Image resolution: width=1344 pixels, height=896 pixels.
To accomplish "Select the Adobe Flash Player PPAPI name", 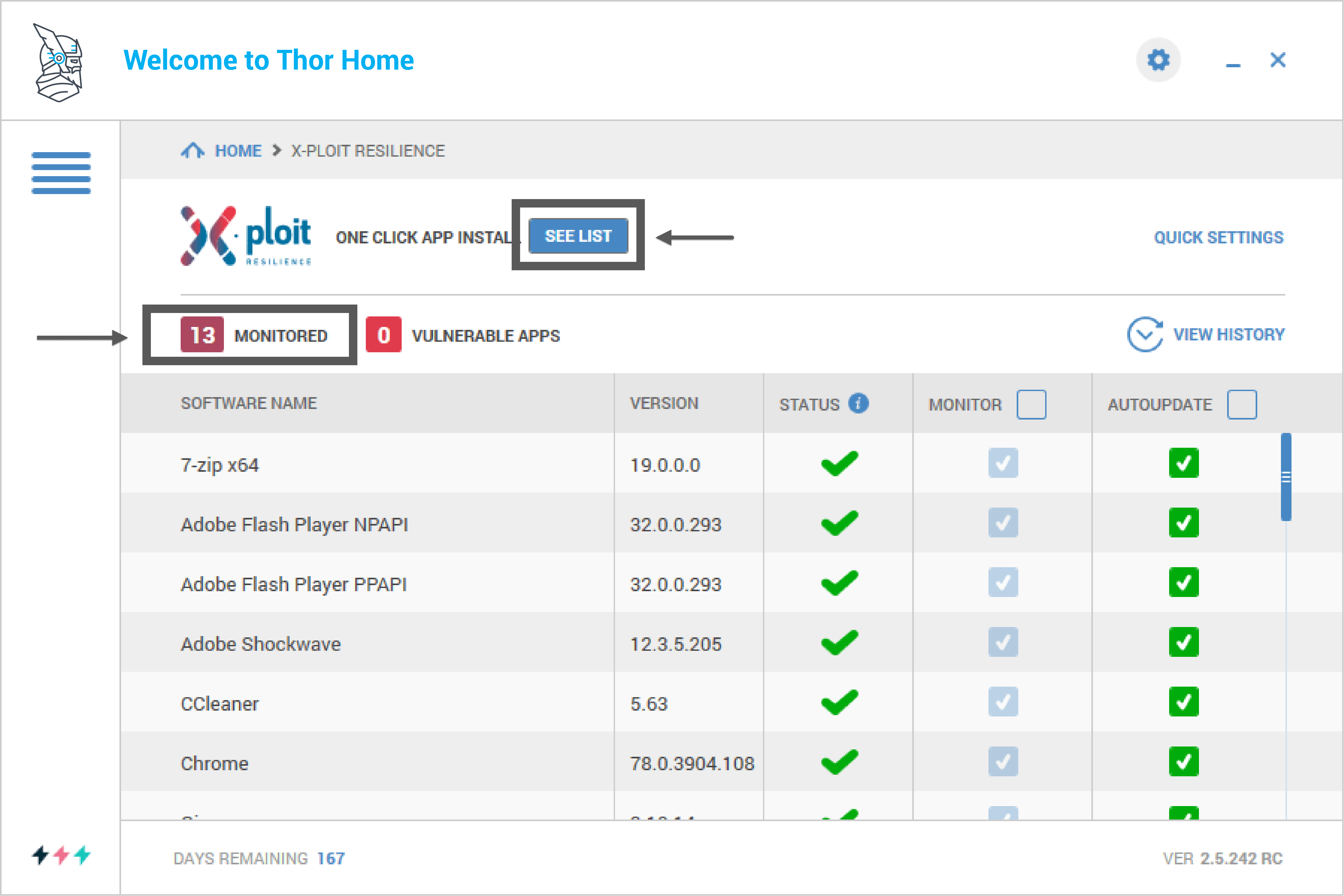I will point(294,585).
